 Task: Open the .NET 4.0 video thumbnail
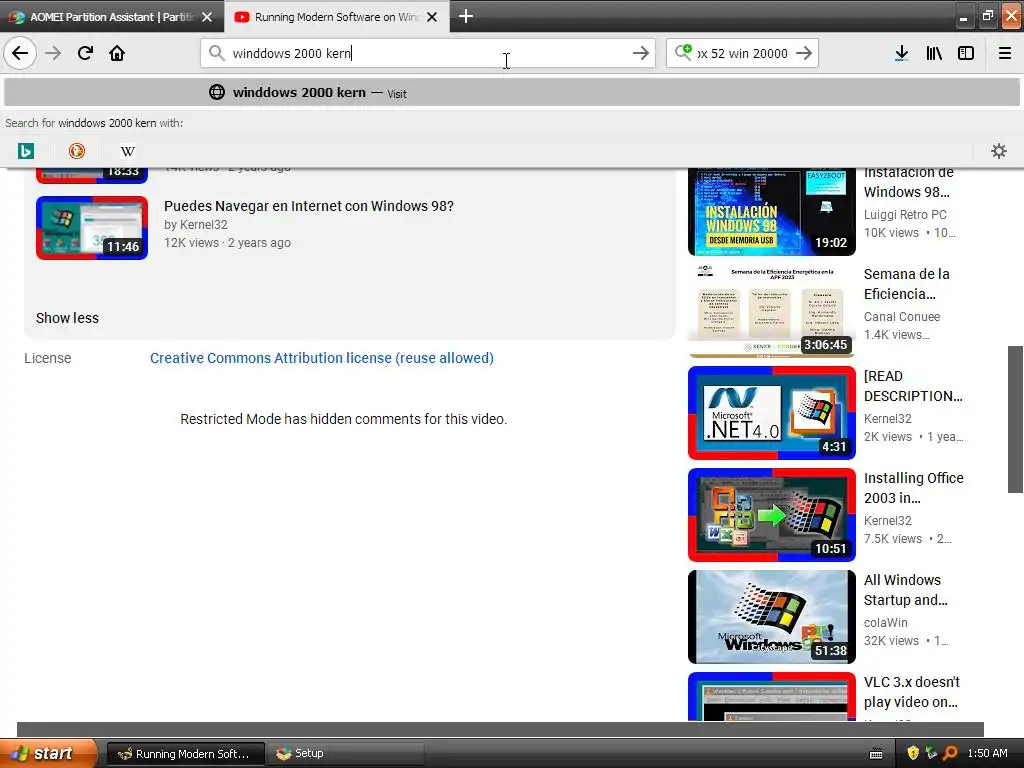coord(772,413)
